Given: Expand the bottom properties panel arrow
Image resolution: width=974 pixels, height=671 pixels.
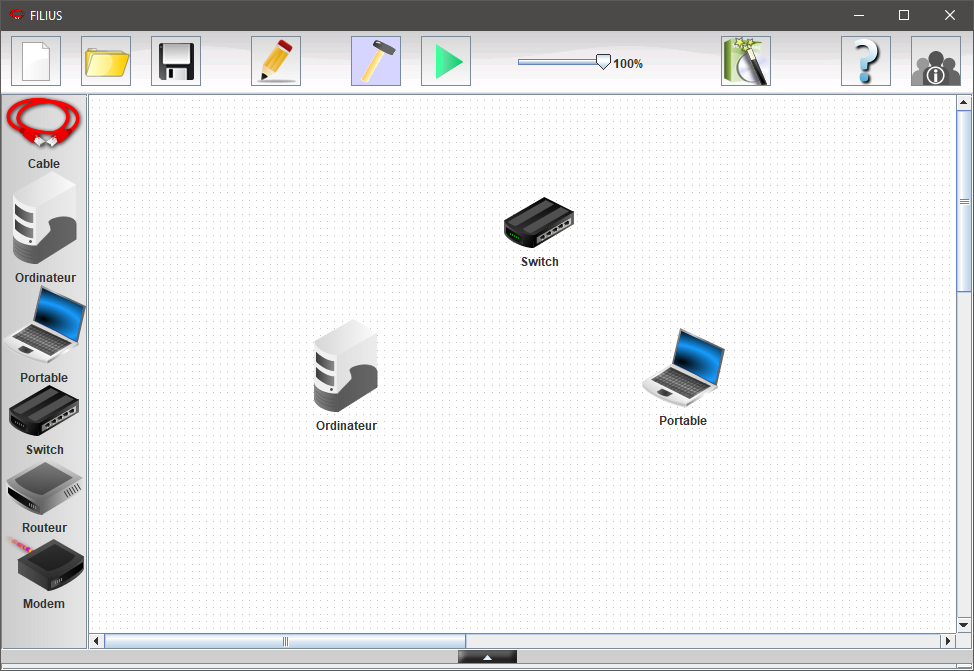Looking at the screenshot, I should [x=487, y=657].
